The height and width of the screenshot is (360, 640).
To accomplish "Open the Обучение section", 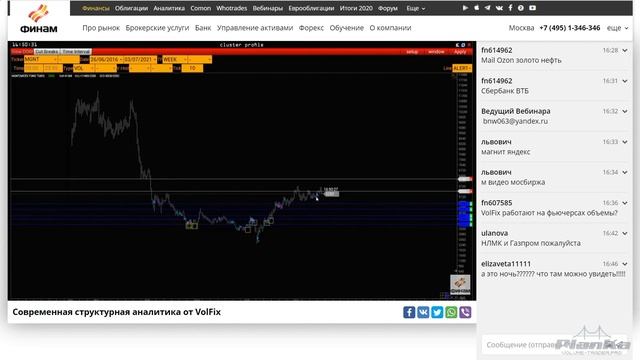I will (x=347, y=28).
